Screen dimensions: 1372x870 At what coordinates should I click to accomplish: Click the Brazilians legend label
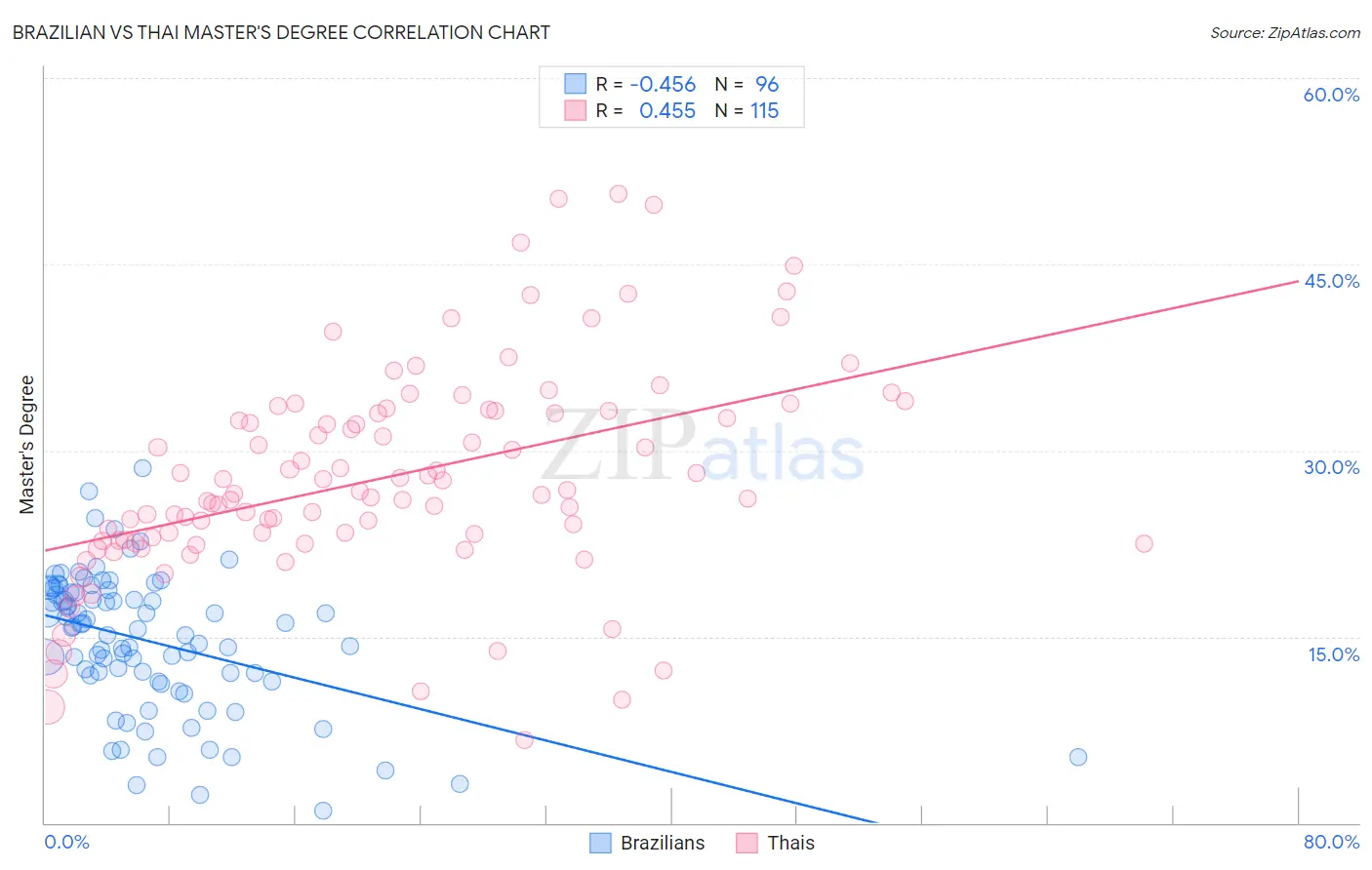point(663,843)
